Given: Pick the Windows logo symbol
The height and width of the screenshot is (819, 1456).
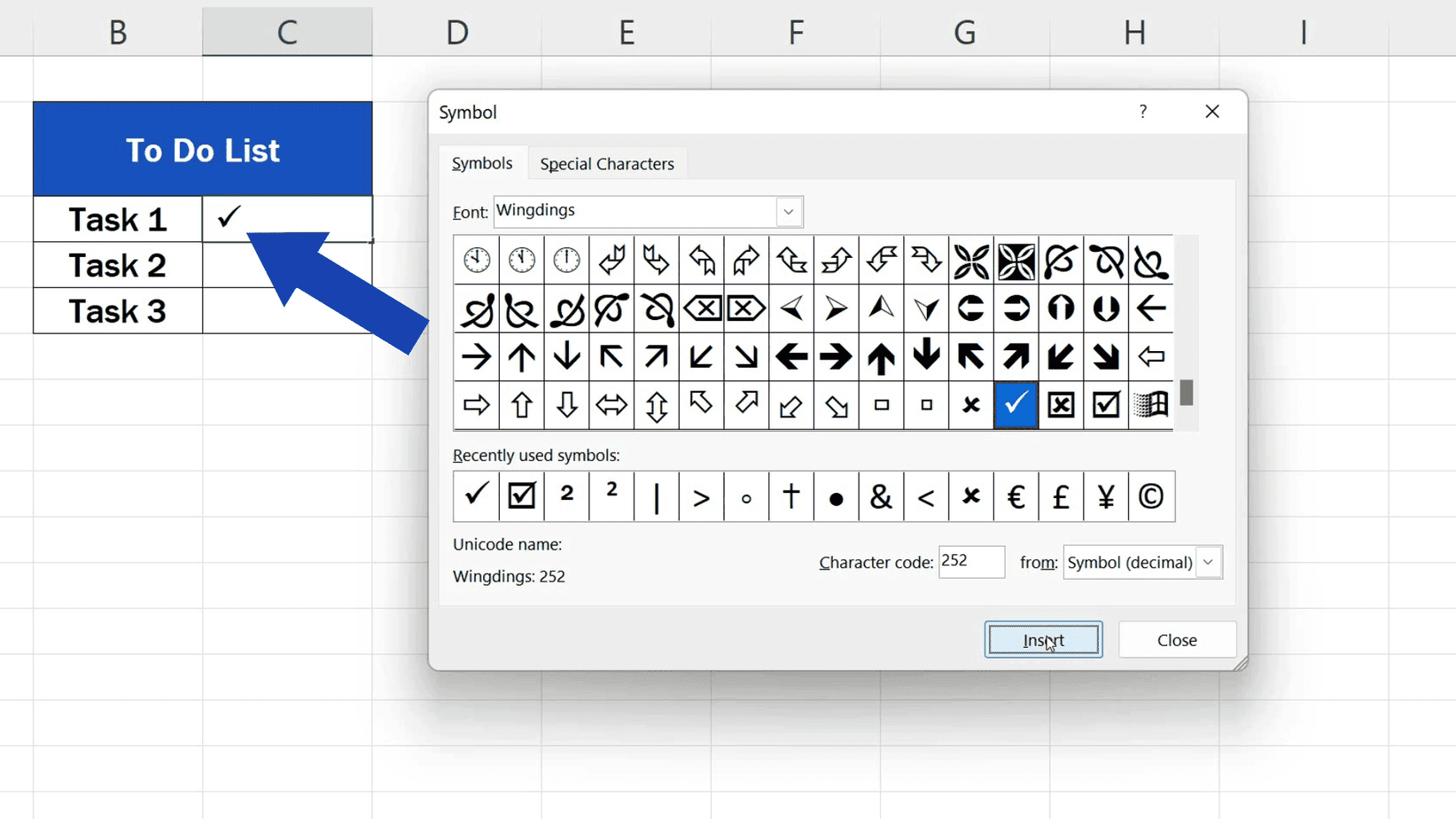Looking at the screenshot, I should point(1150,405).
